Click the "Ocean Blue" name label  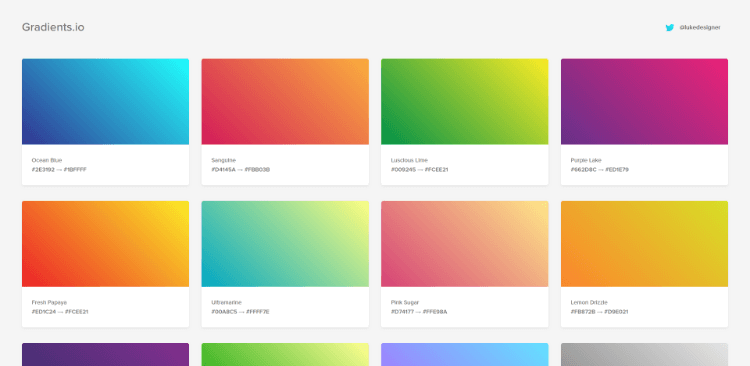[47, 160]
